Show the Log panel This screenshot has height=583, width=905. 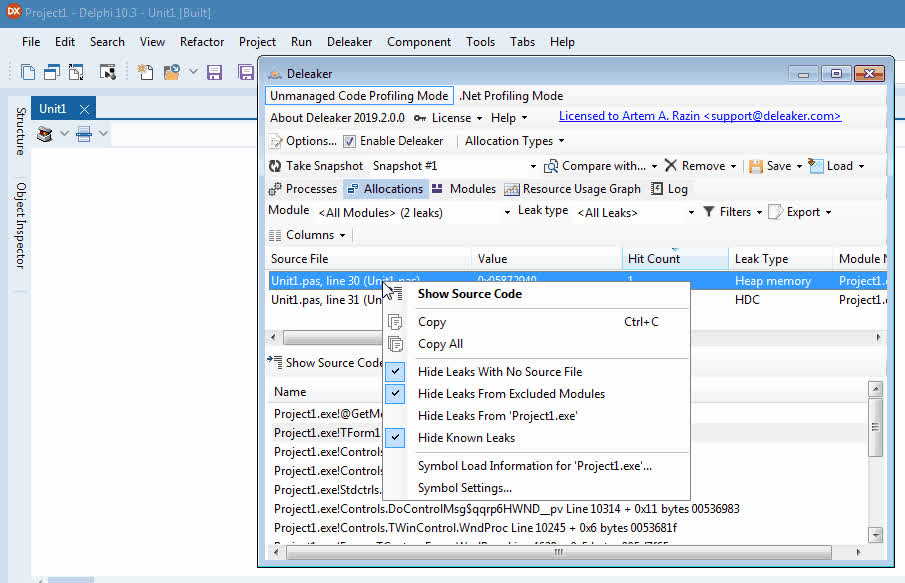click(669, 189)
